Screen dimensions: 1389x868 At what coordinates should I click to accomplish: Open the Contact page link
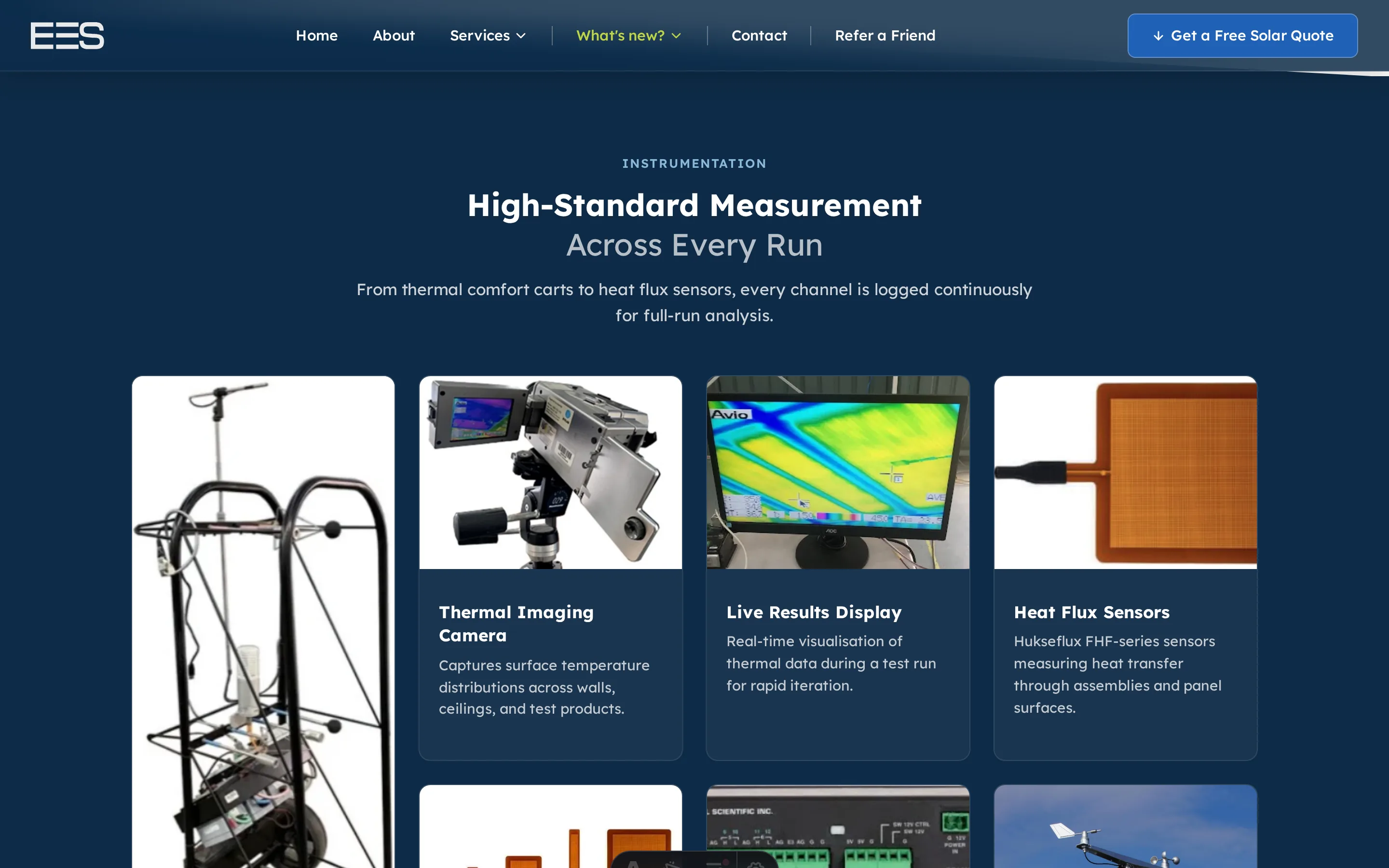(759, 36)
